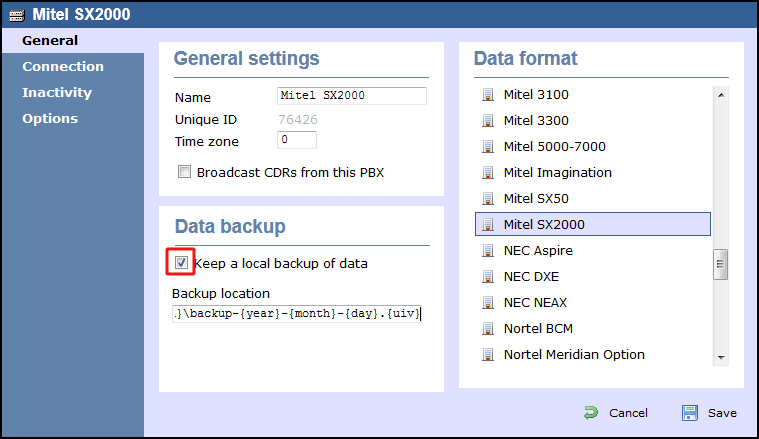Switch to the Inactivity tab
Viewport: 759px width, 439px height.
point(57,93)
